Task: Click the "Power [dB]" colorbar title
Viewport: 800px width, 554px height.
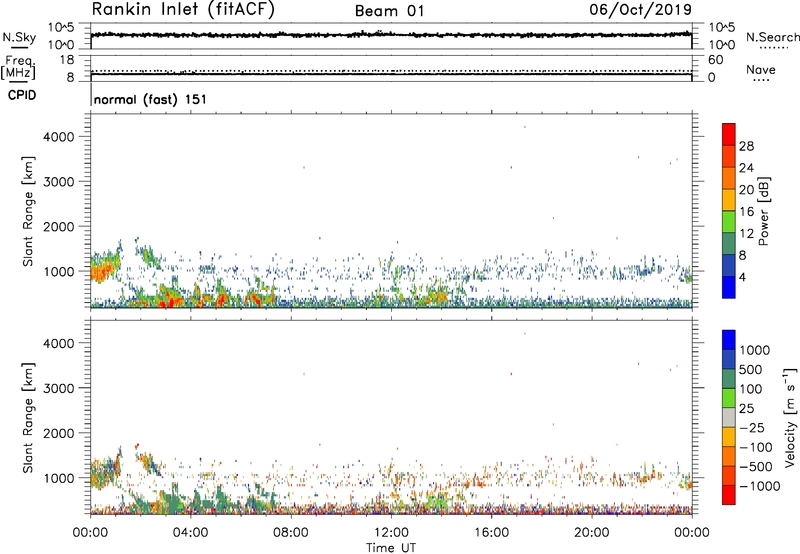Action: tap(764, 211)
